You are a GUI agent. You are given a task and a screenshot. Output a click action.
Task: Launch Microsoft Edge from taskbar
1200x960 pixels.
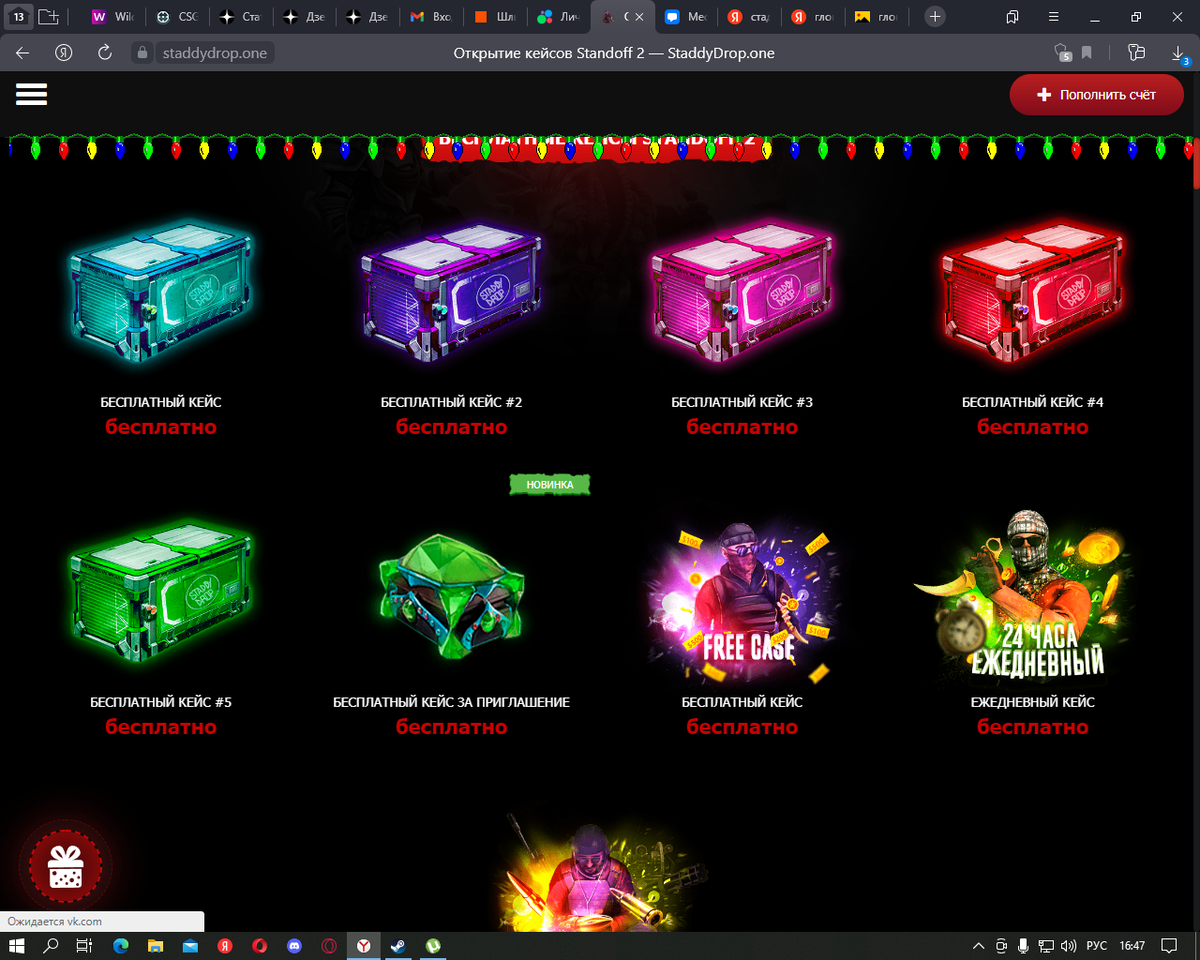121,945
